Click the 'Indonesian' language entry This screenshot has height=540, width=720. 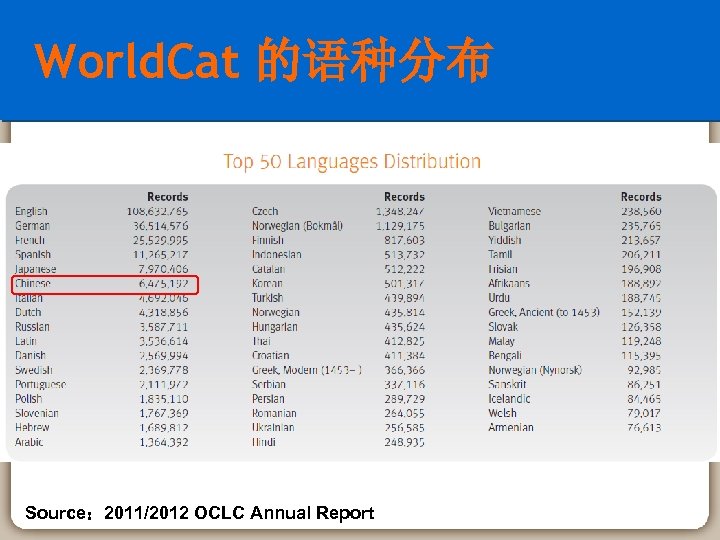[x=276, y=255]
